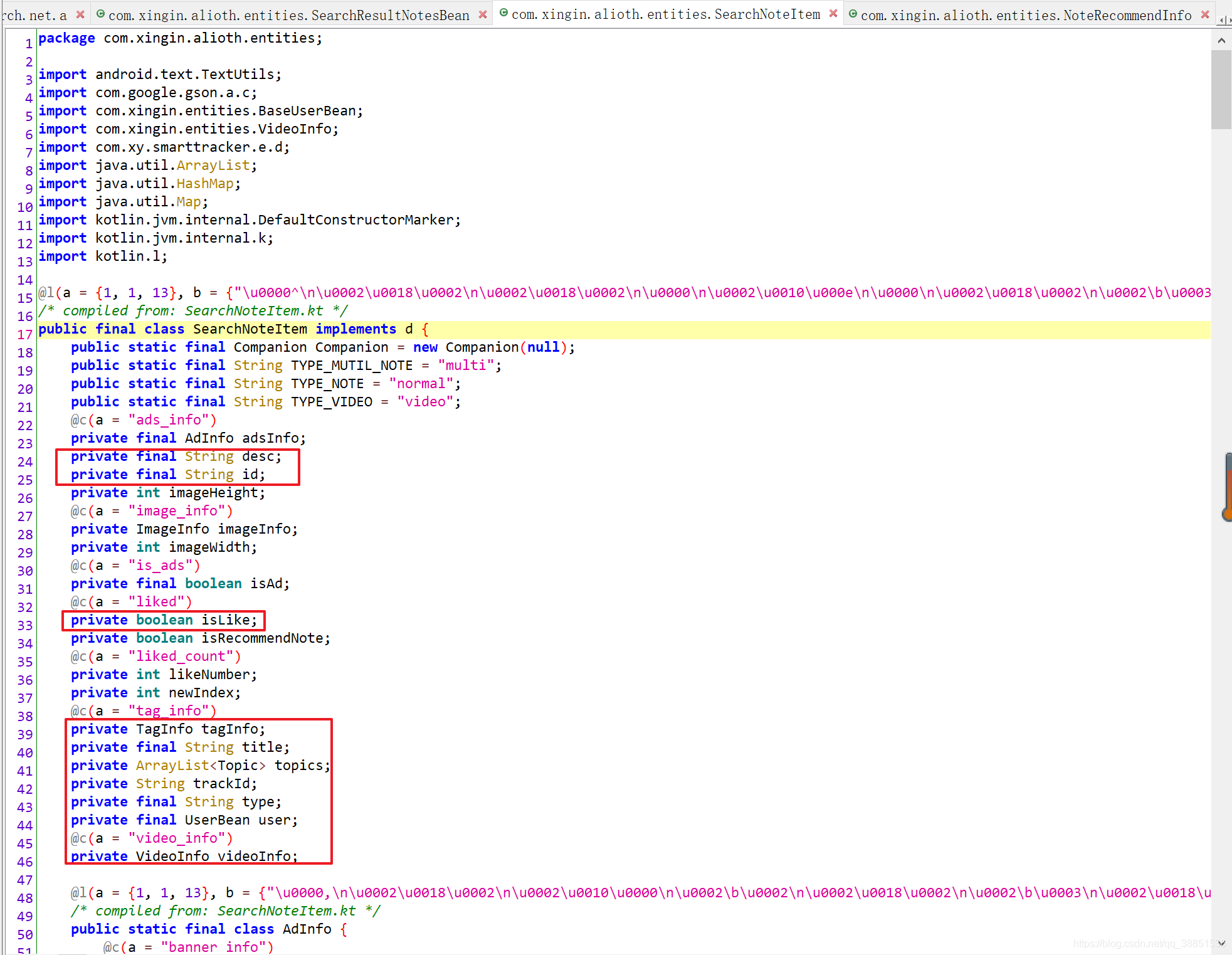Click the 'String title' field line

pos(181,747)
